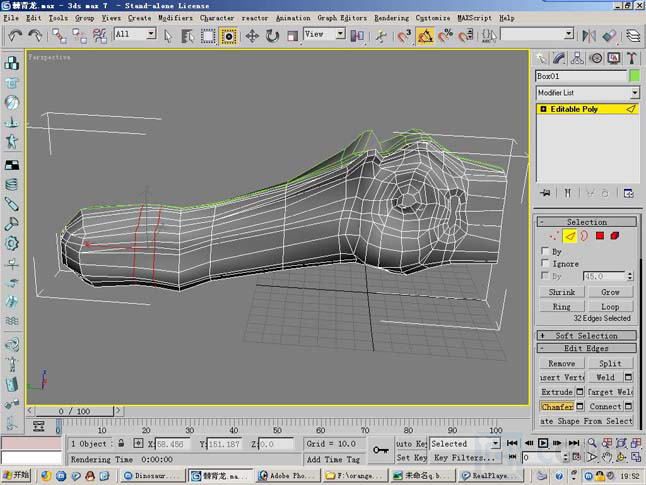Switch to the Hierarchy panel tab

click(577, 58)
